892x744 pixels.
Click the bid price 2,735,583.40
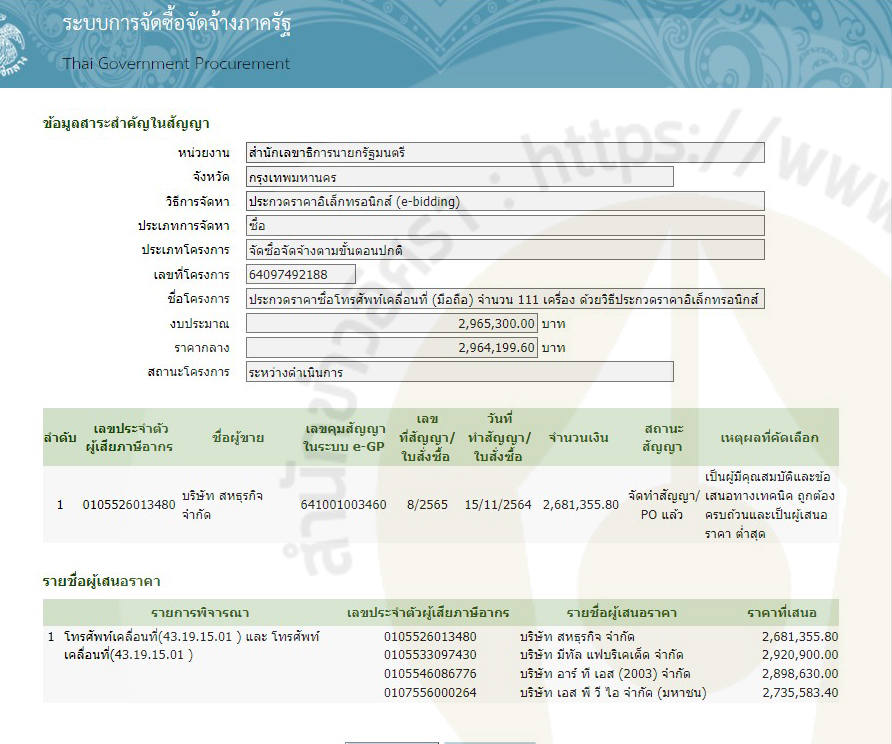tap(799, 693)
